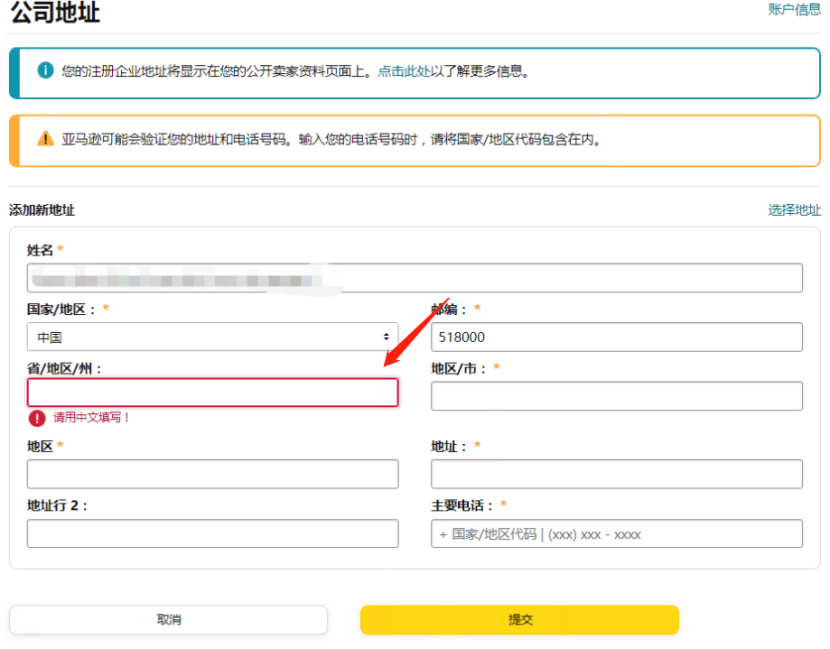
Task: Focus the 姓名 name input field
Action: click(x=414, y=278)
